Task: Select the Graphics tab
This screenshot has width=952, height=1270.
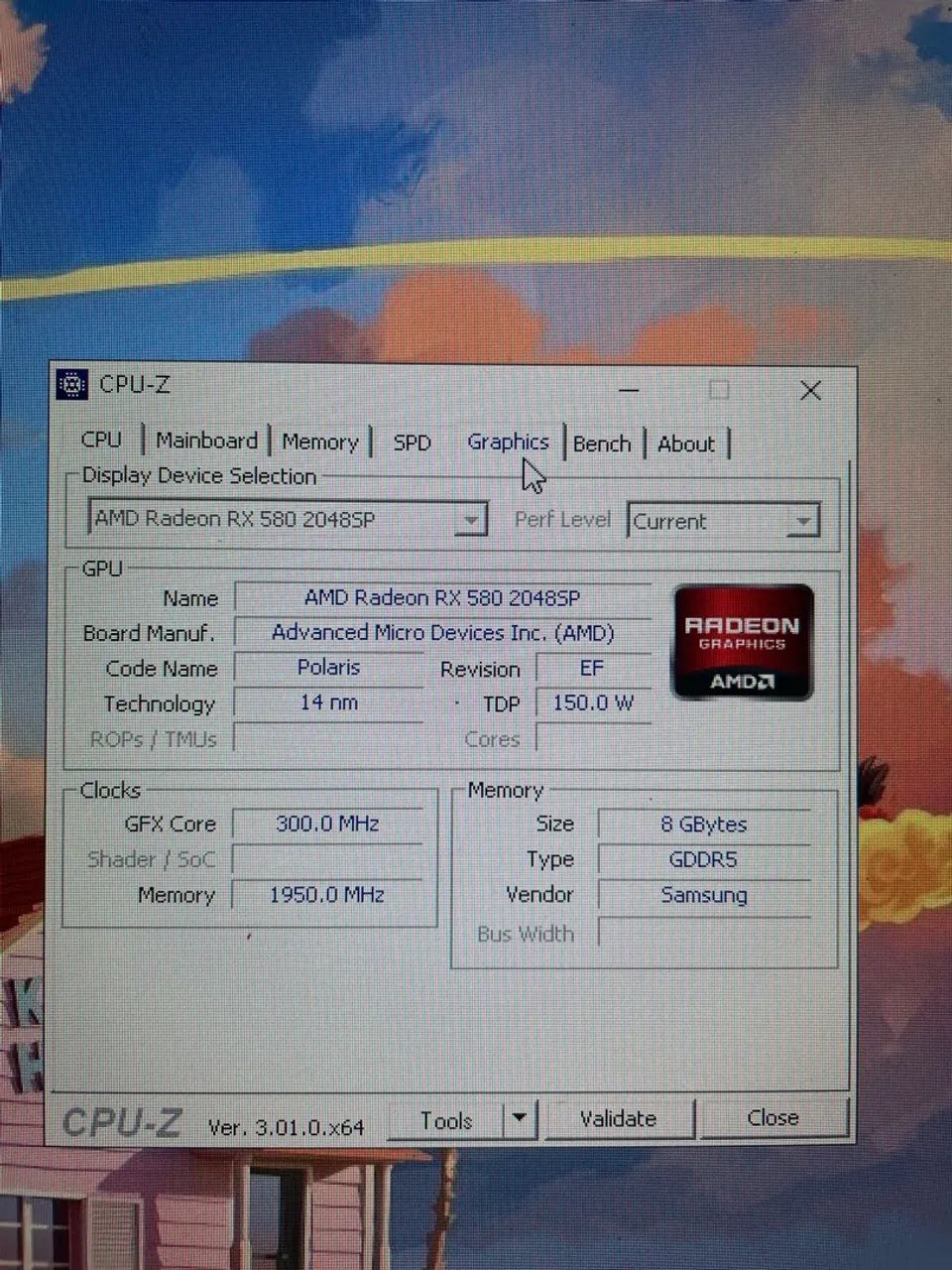Action: 508,443
